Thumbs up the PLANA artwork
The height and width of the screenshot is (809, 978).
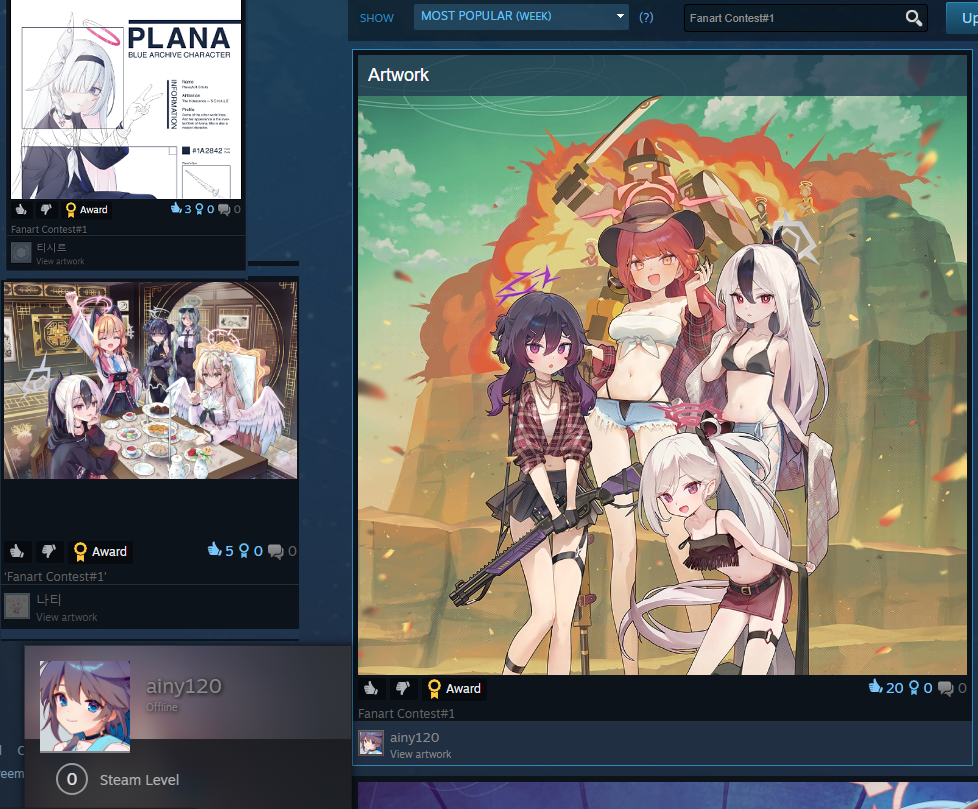pos(21,210)
